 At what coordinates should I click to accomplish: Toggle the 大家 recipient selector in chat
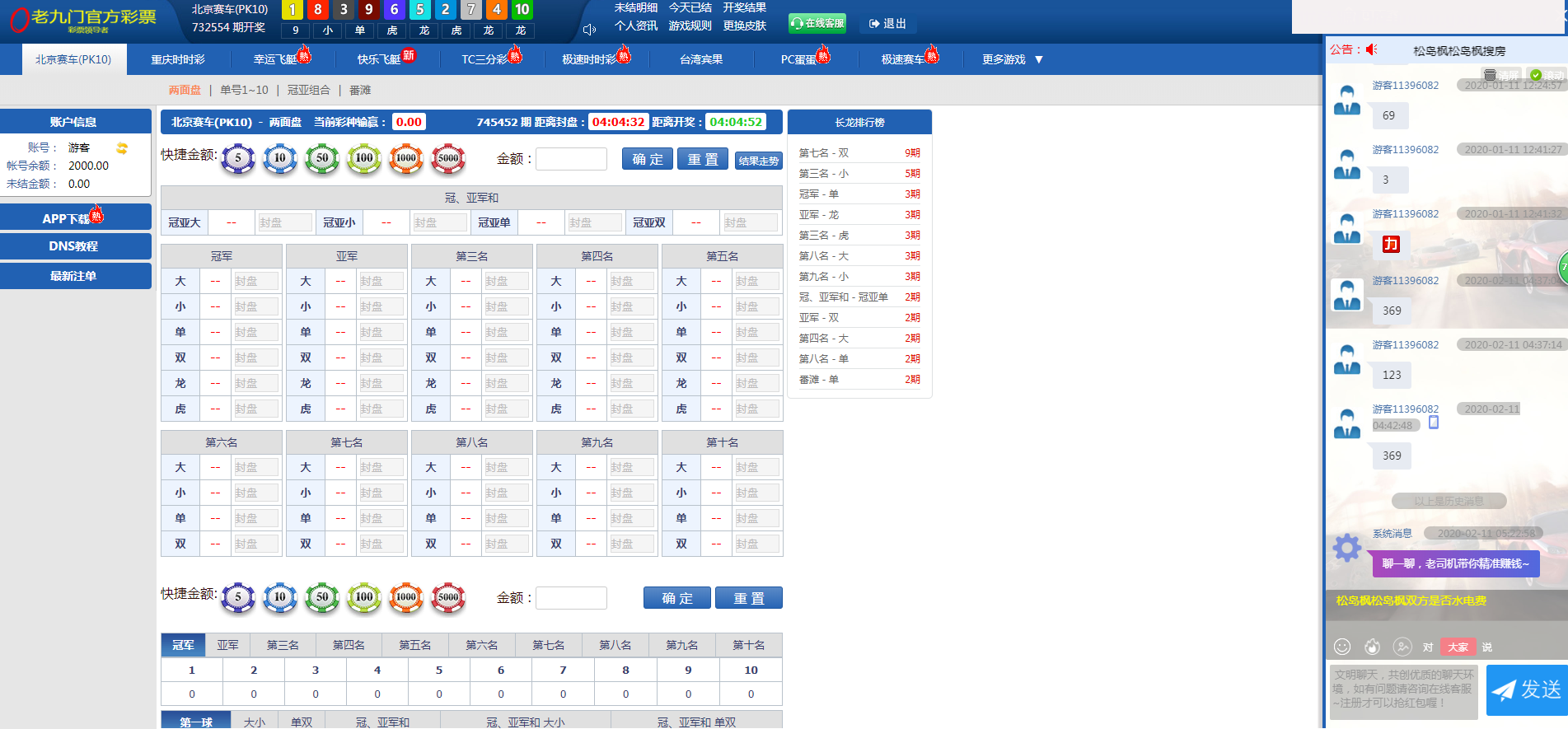[x=1458, y=647]
